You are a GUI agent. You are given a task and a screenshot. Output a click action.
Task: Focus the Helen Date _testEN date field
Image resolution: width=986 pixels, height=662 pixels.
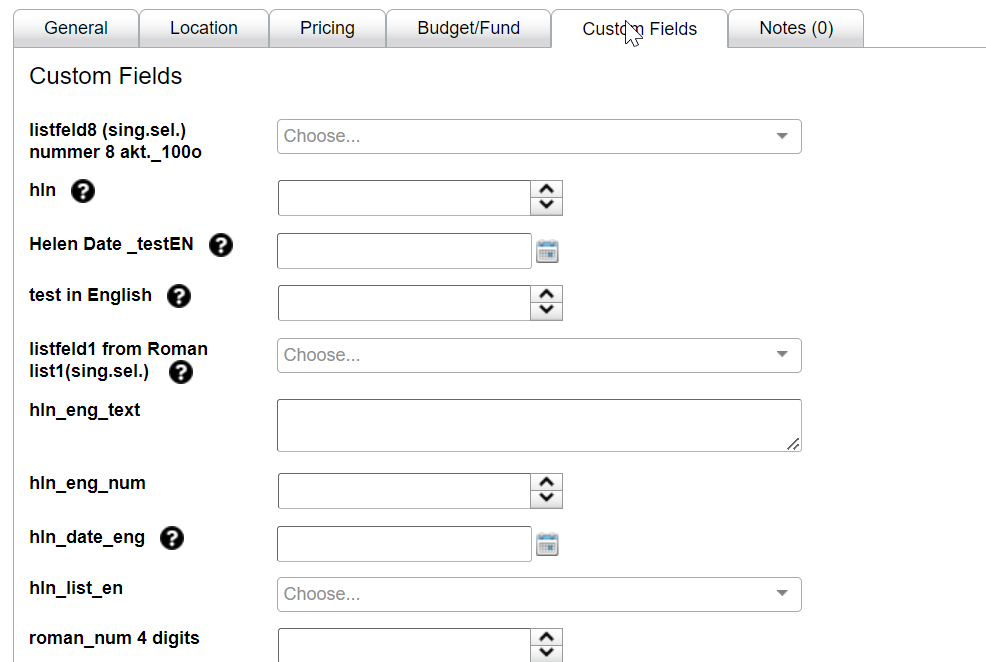tap(404, 251)
